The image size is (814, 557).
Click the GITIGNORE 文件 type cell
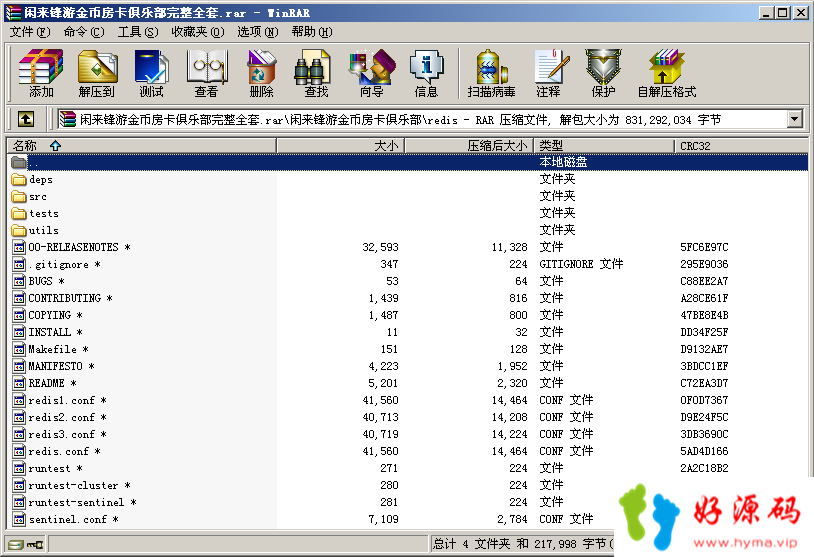pos(581,264)
